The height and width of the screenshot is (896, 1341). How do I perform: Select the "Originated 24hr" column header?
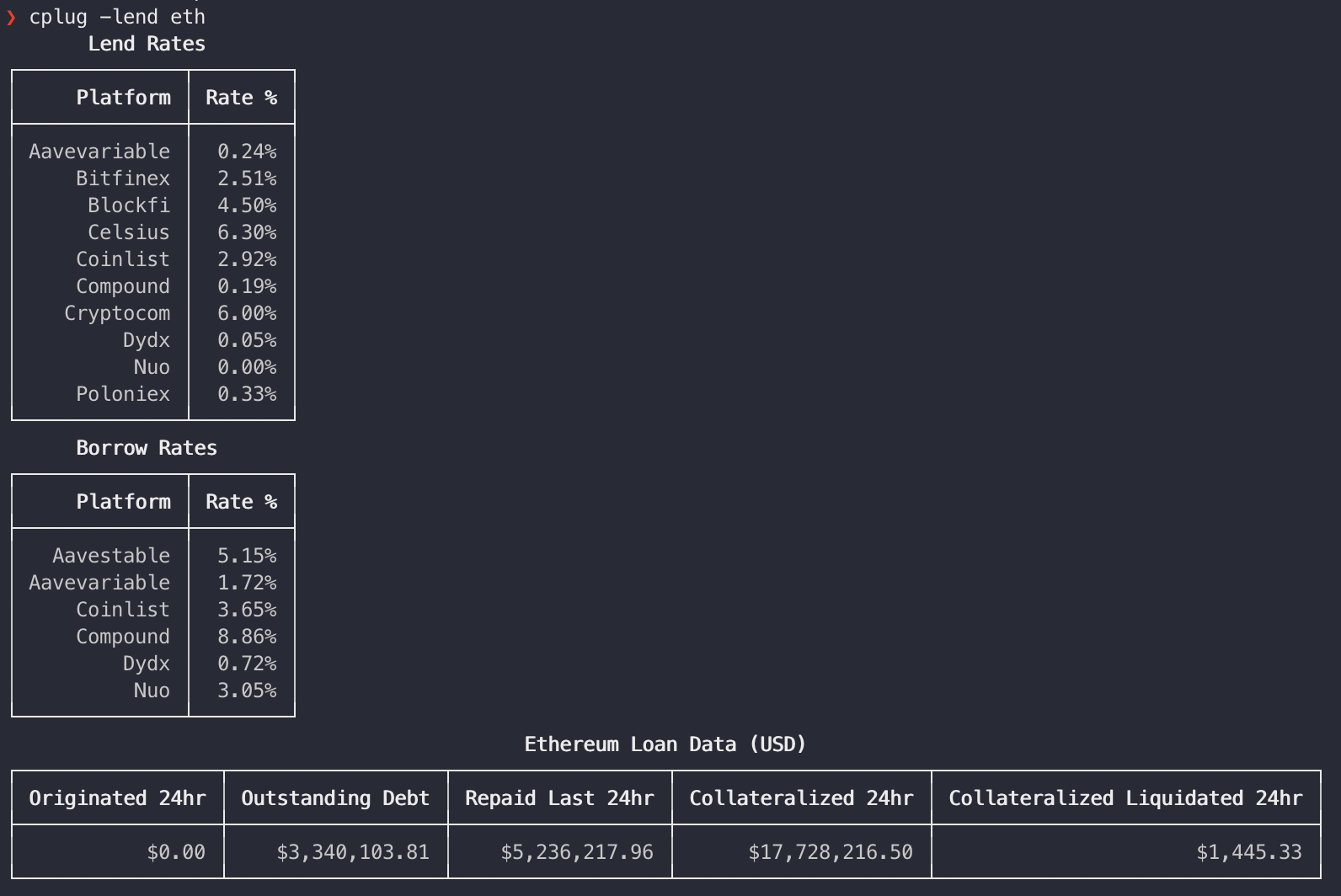117,798
